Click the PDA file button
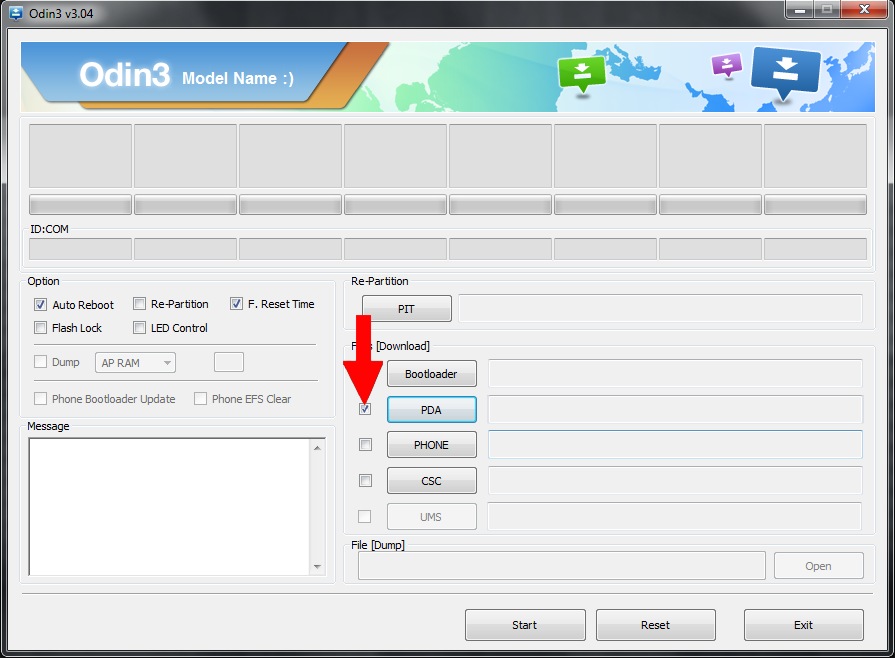Screen dimensions: 895x658 click(432, 410)
